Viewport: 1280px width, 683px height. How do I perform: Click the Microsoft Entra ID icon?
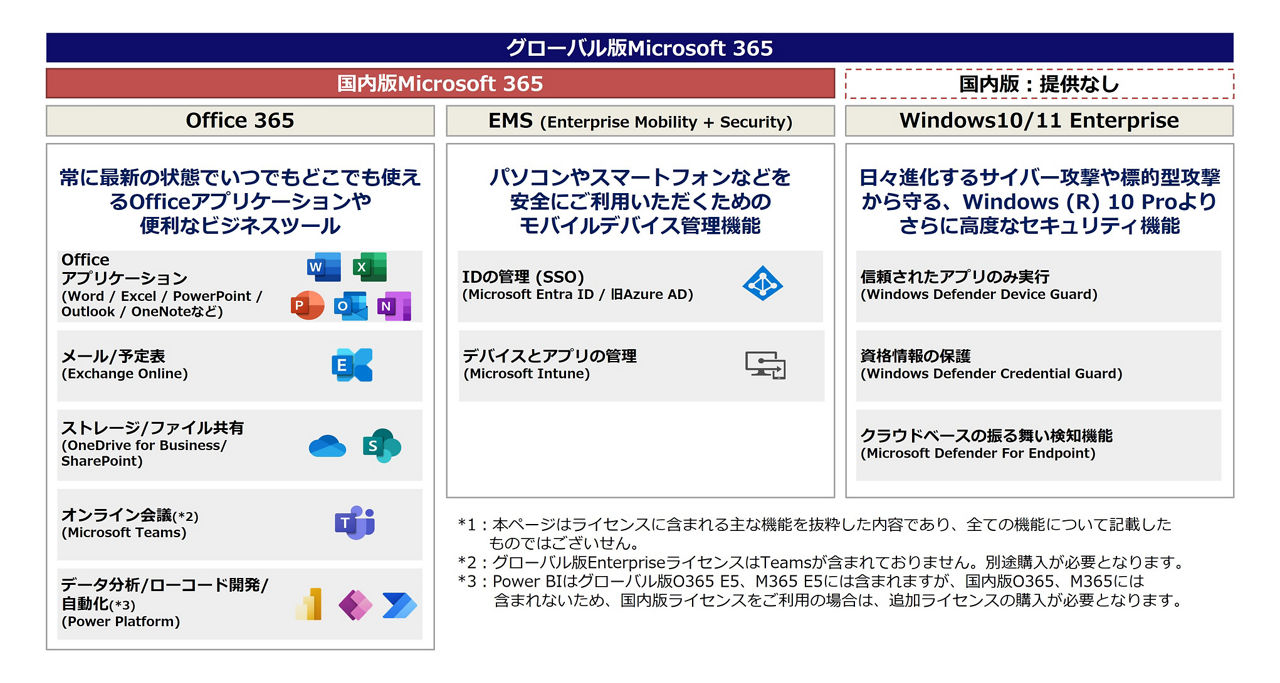tap(763, 284)
